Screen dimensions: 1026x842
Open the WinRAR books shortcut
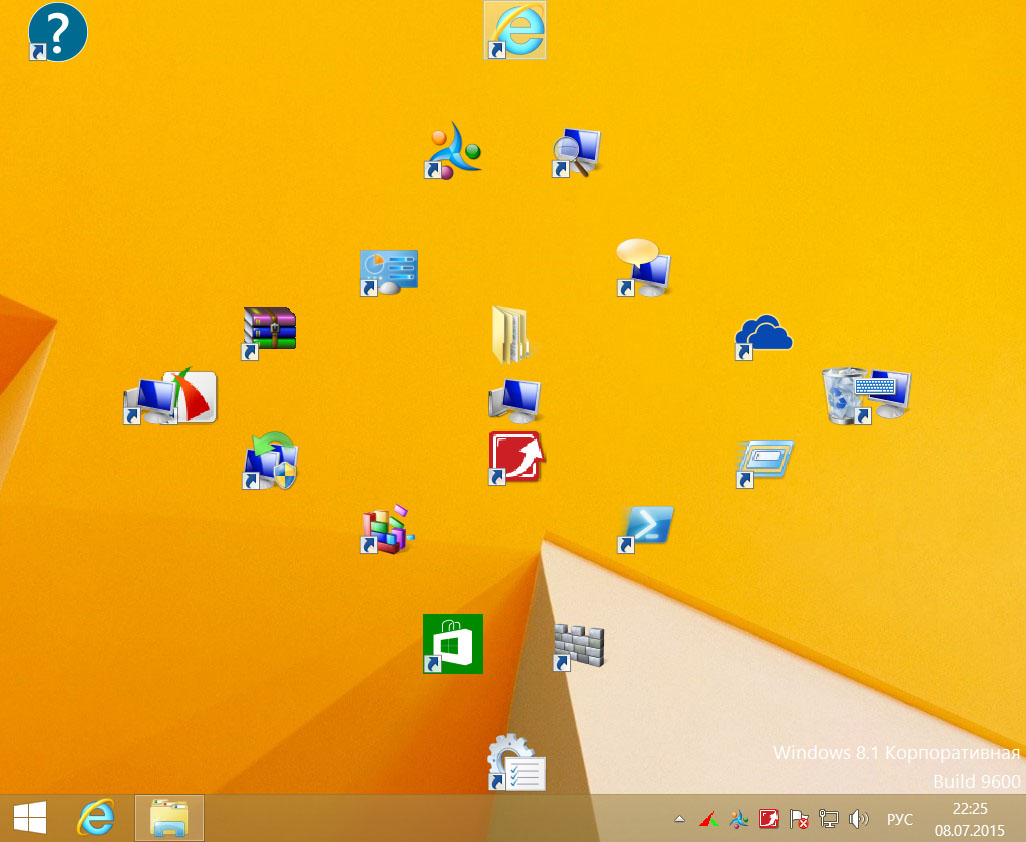[x=269, y=334]
